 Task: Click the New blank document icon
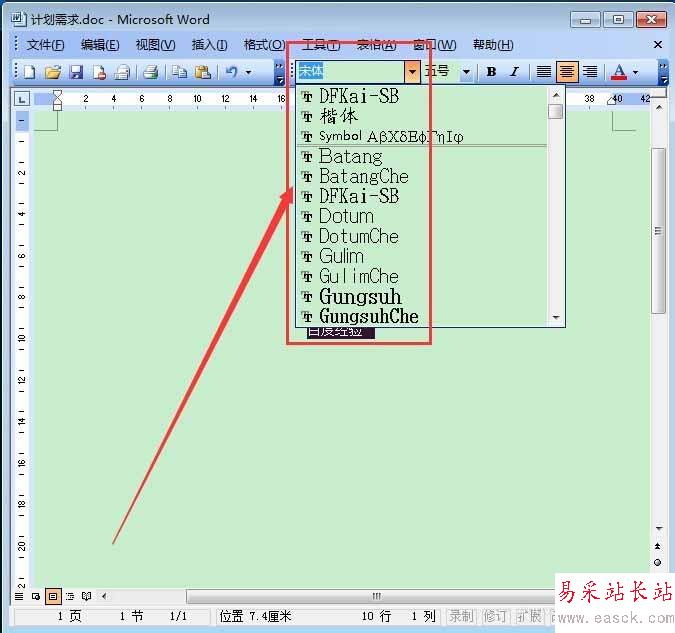(x=29, y=72)
